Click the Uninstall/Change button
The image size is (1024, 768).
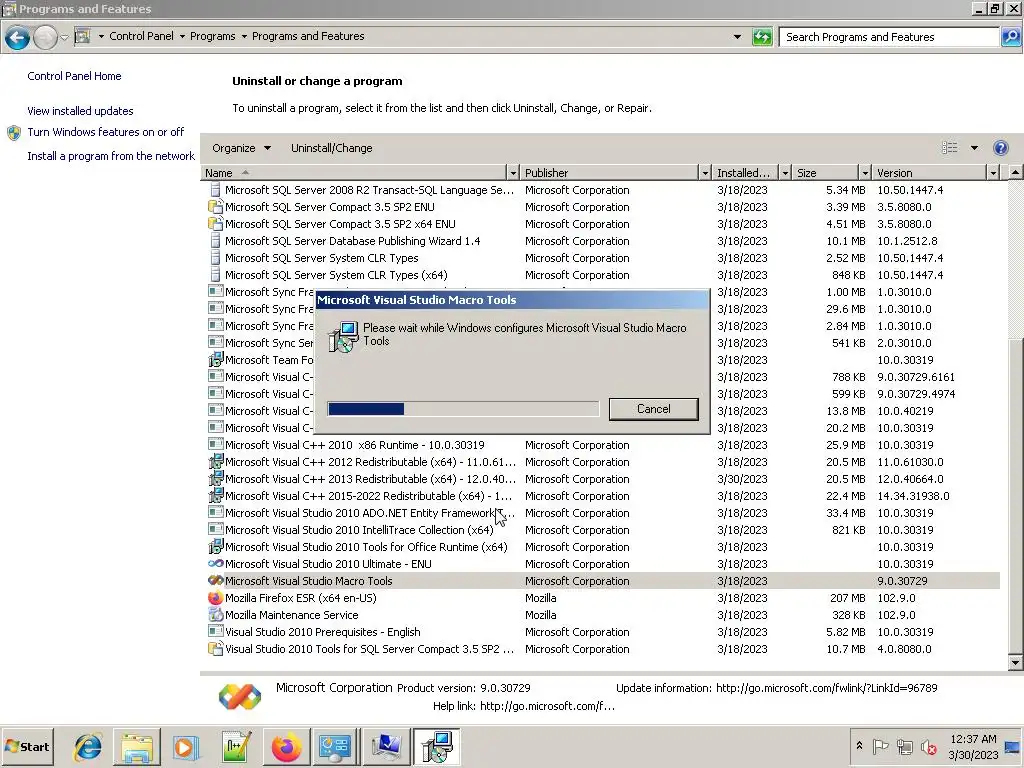332,148
